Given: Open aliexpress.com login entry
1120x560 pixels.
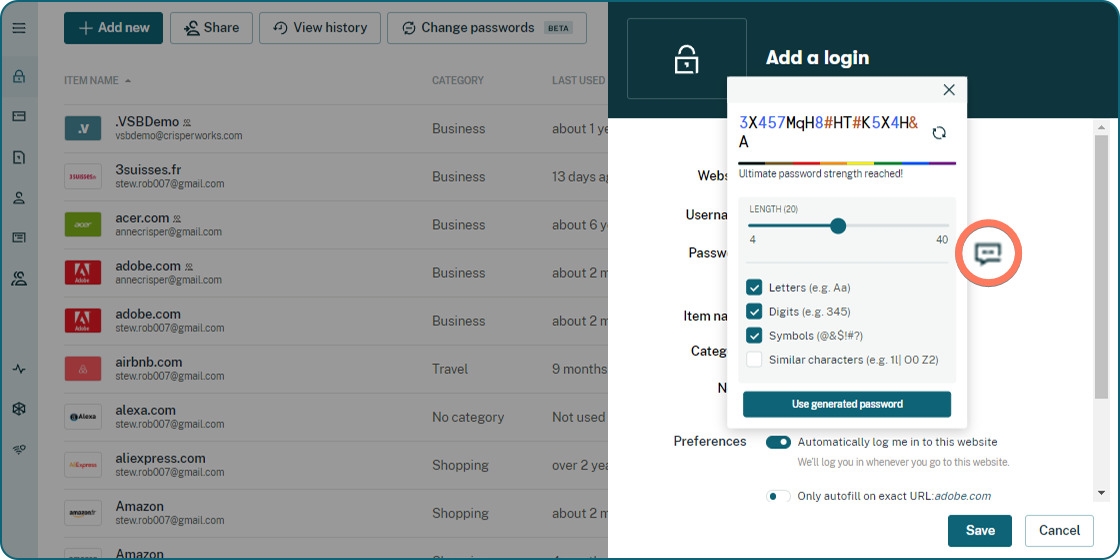Looking at the screenshot, I should point(336,464).
